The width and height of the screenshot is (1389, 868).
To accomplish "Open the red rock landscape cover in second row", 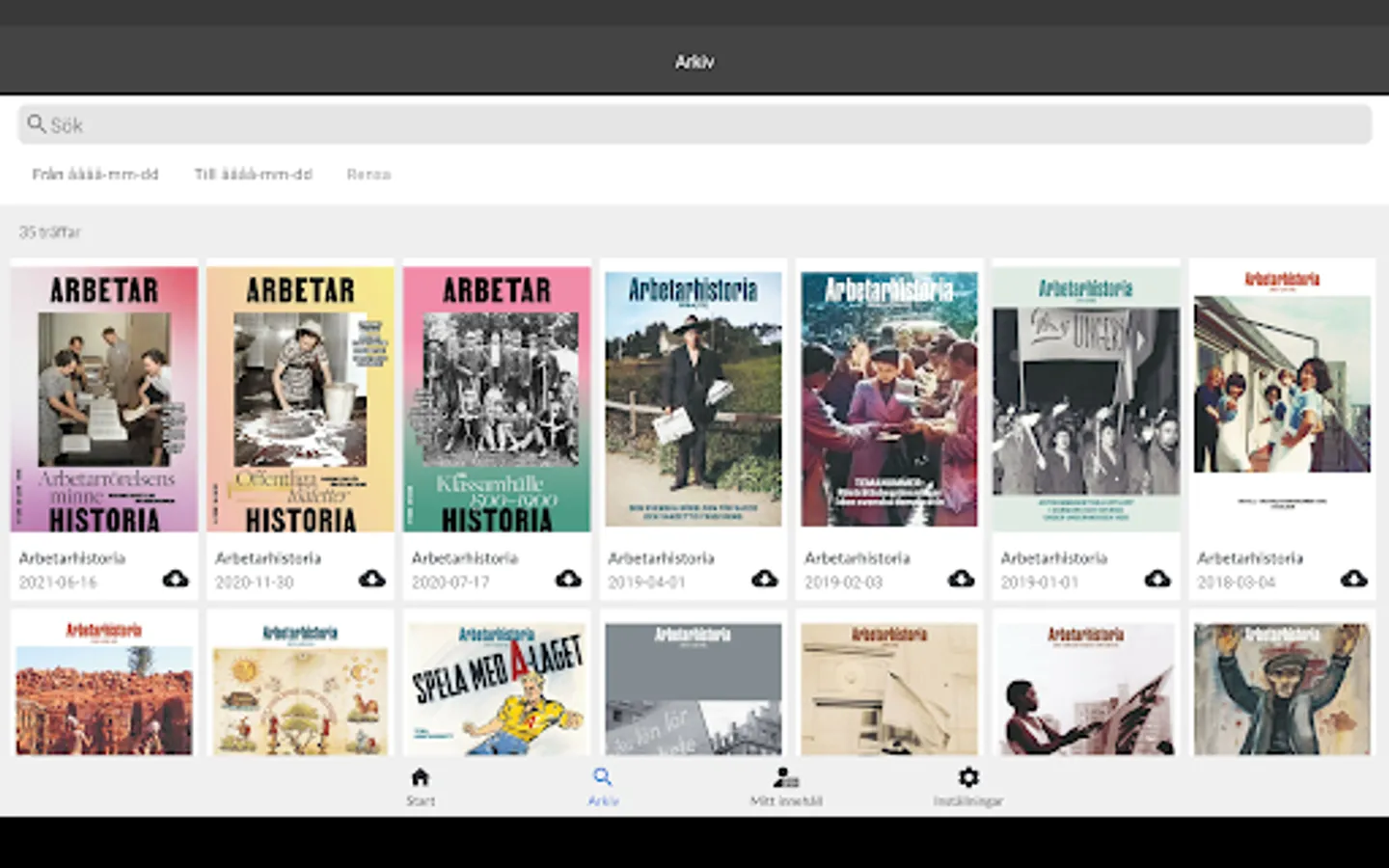I will pyautogui.click(x=104, y=687).
